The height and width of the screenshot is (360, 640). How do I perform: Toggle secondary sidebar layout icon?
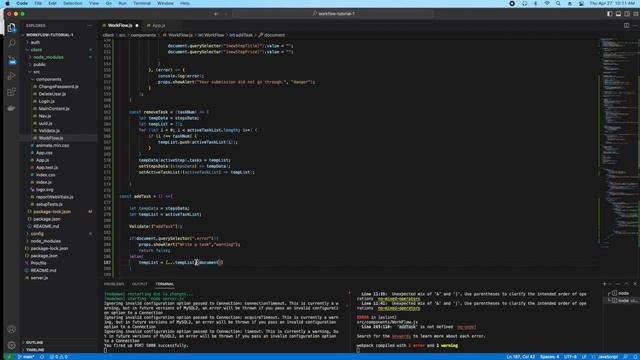coord(627,14)
